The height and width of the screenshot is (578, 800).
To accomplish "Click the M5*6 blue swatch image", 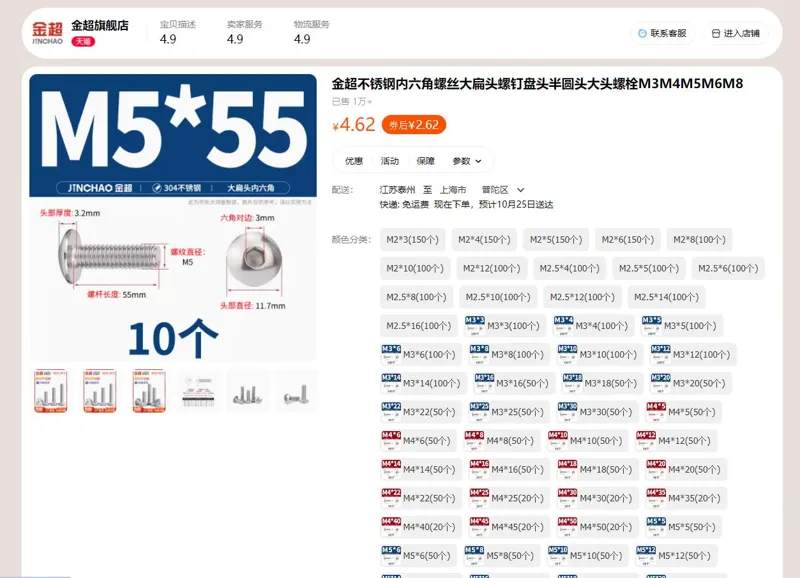I will pos(391,556).
